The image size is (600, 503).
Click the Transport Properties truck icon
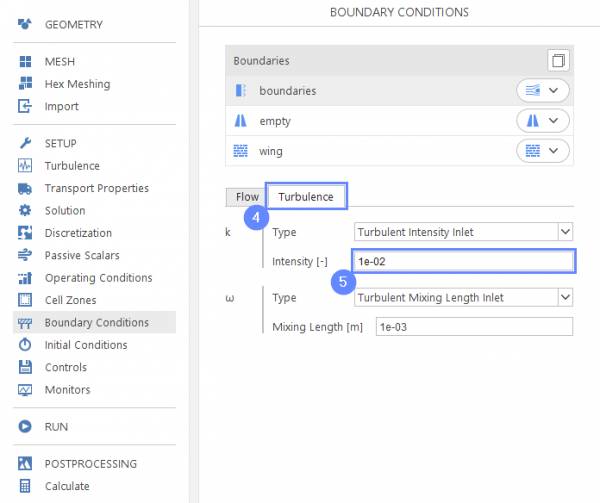pos(25,188)
